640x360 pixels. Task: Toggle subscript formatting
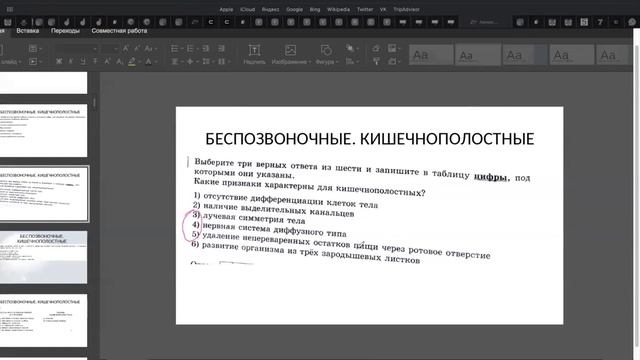click(120, 61)
